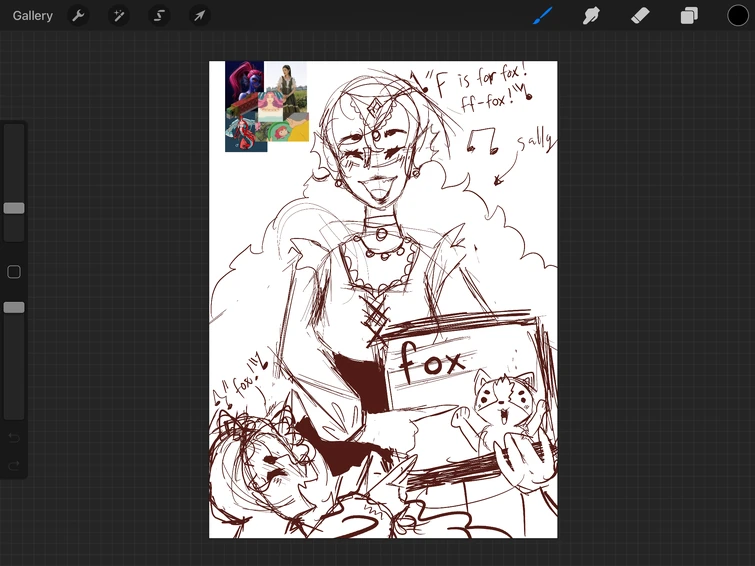Select the Selection S tool

point(159,16)
